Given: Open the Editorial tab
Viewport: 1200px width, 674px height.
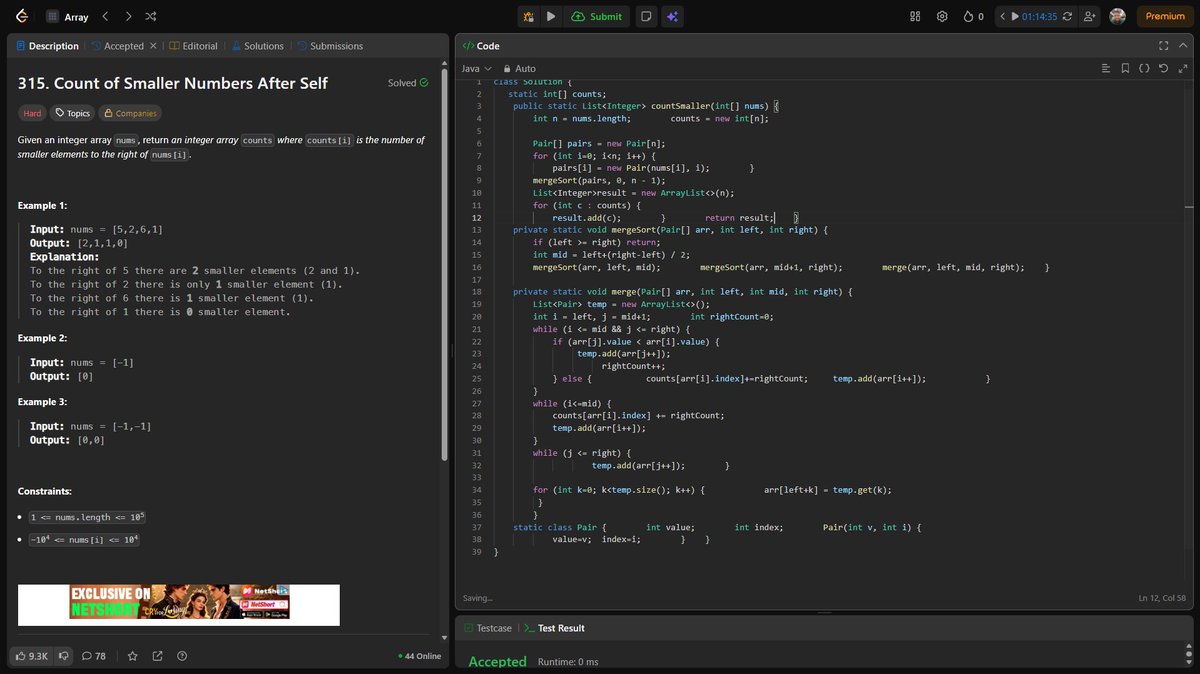Looking at the screenshot, I should click(x=193, y=46).
